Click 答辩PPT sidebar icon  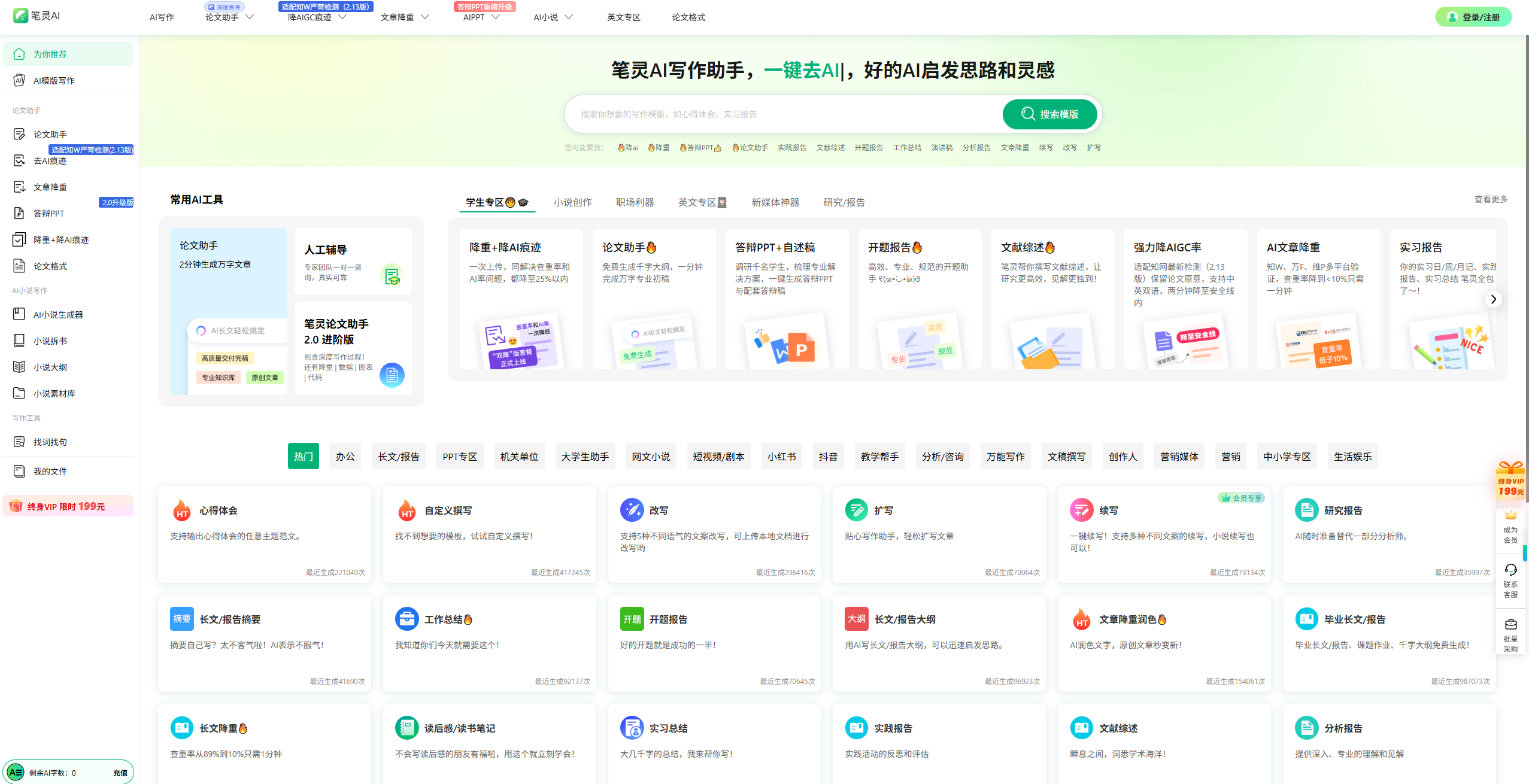(19, 213)
